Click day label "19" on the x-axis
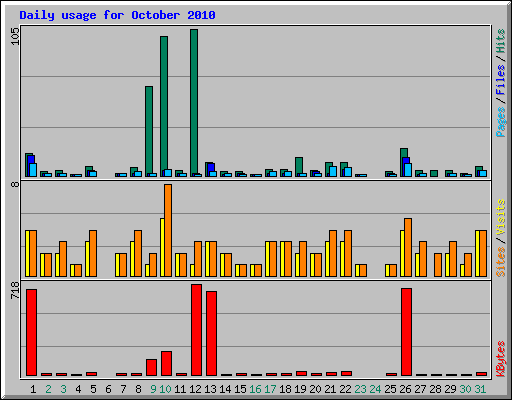 tap(300, 389)
